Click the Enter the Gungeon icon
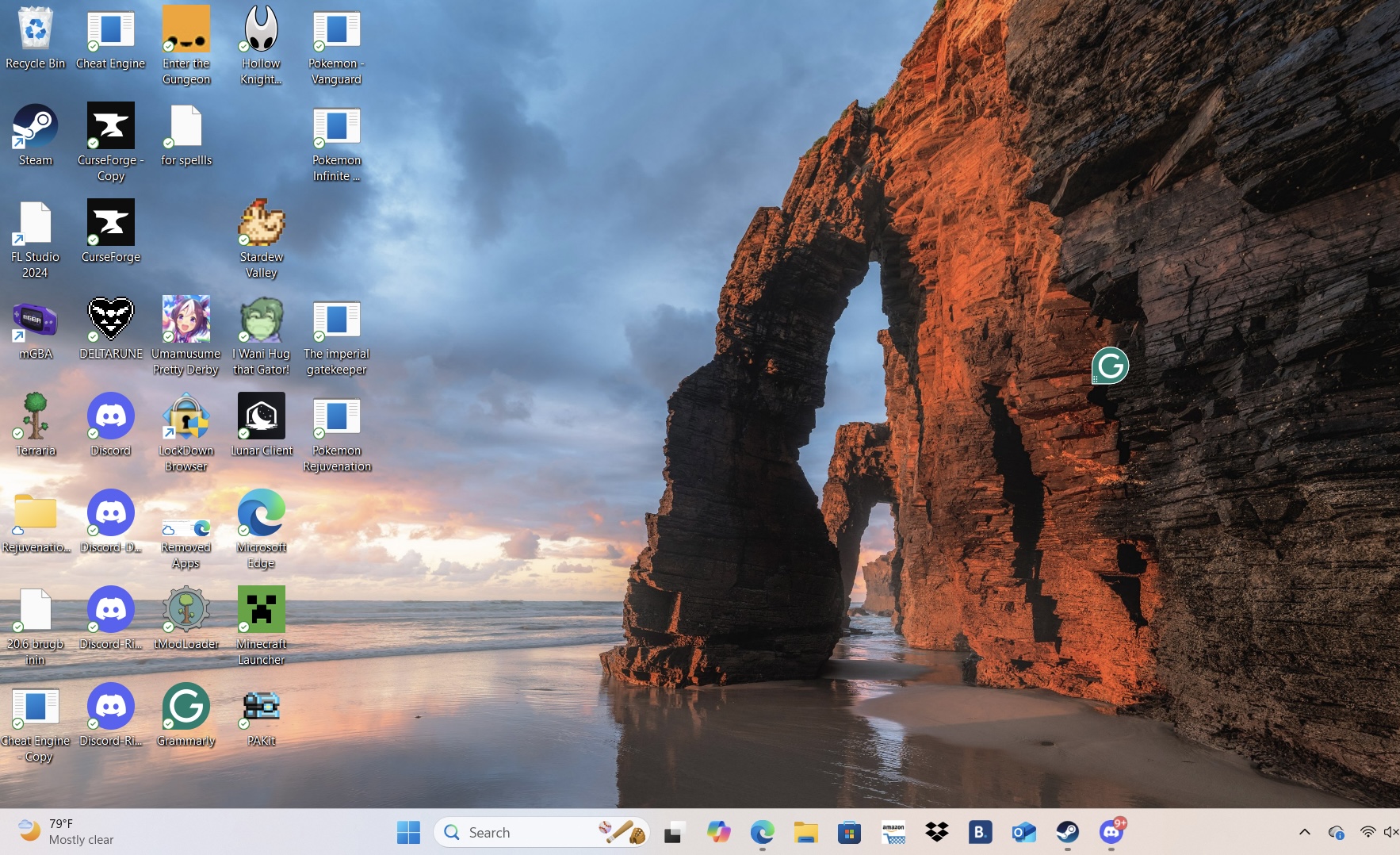Image resolution: width=1400 pixels, height=855 pixels. [x=186, y=30]
